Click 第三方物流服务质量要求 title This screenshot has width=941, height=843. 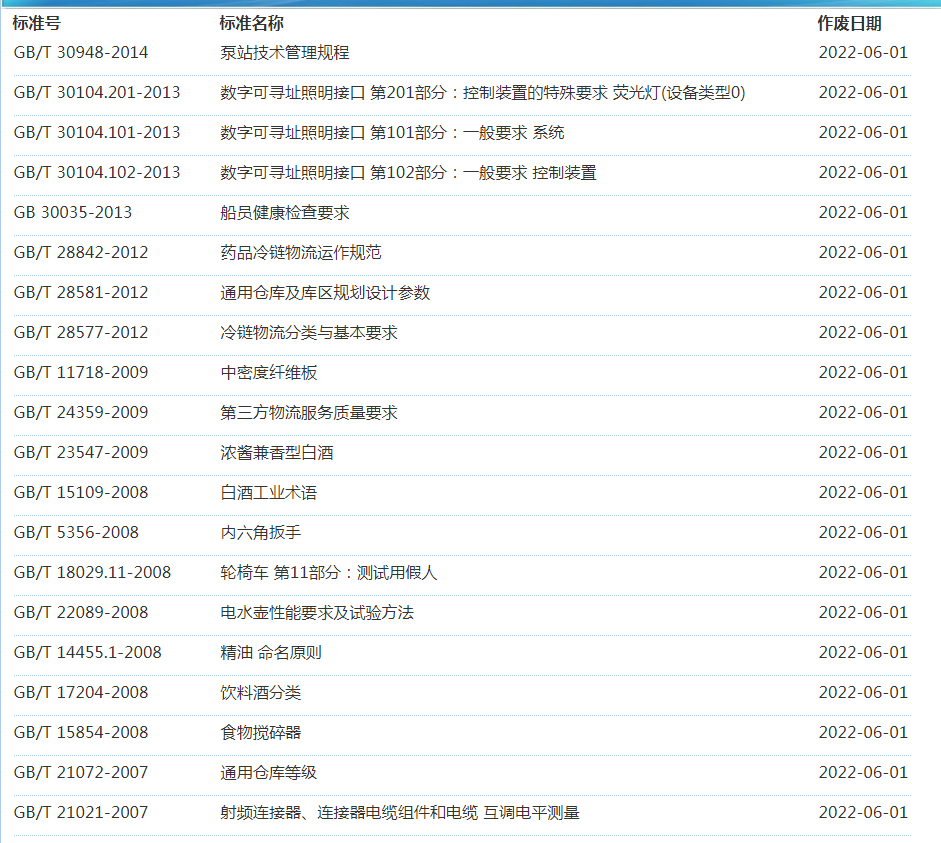coord(309,413)
